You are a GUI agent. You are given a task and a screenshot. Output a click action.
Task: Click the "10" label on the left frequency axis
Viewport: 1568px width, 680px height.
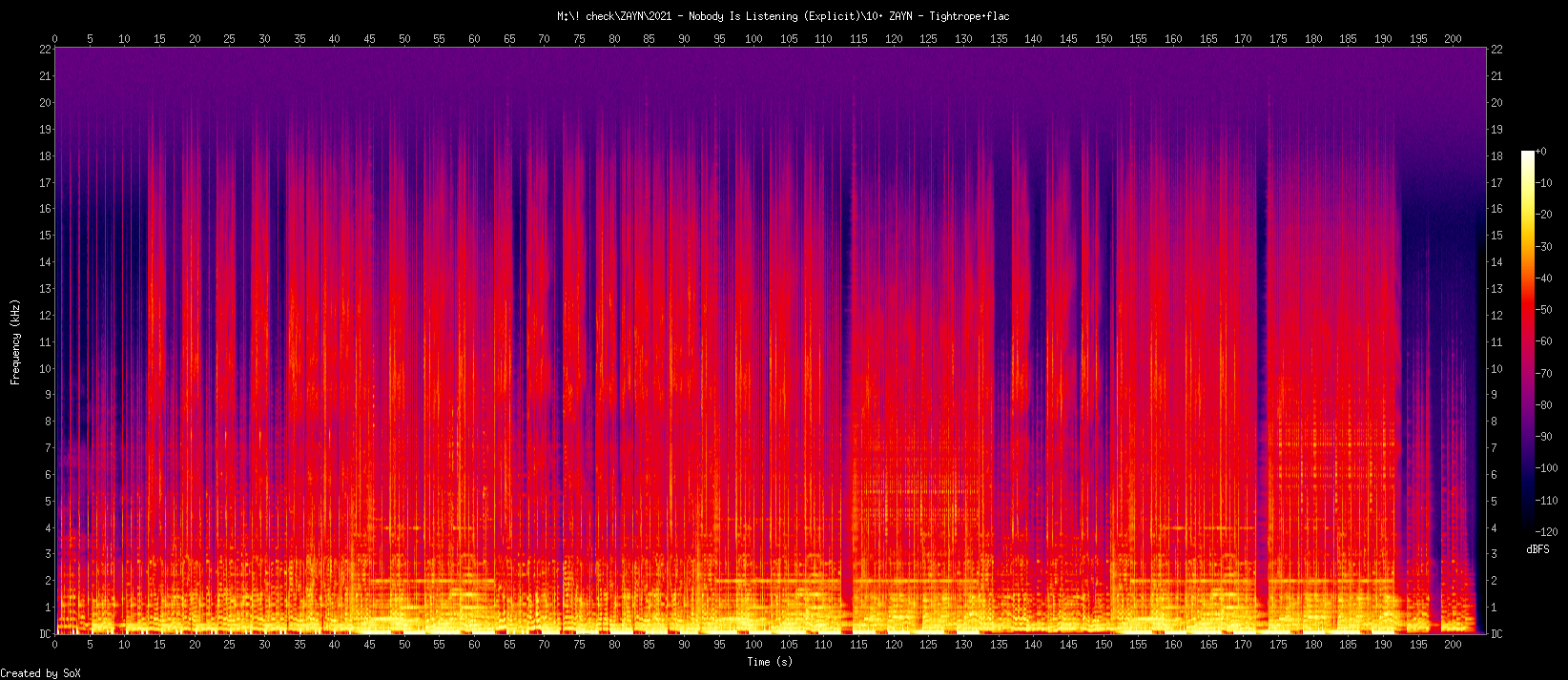pos(45,368)
